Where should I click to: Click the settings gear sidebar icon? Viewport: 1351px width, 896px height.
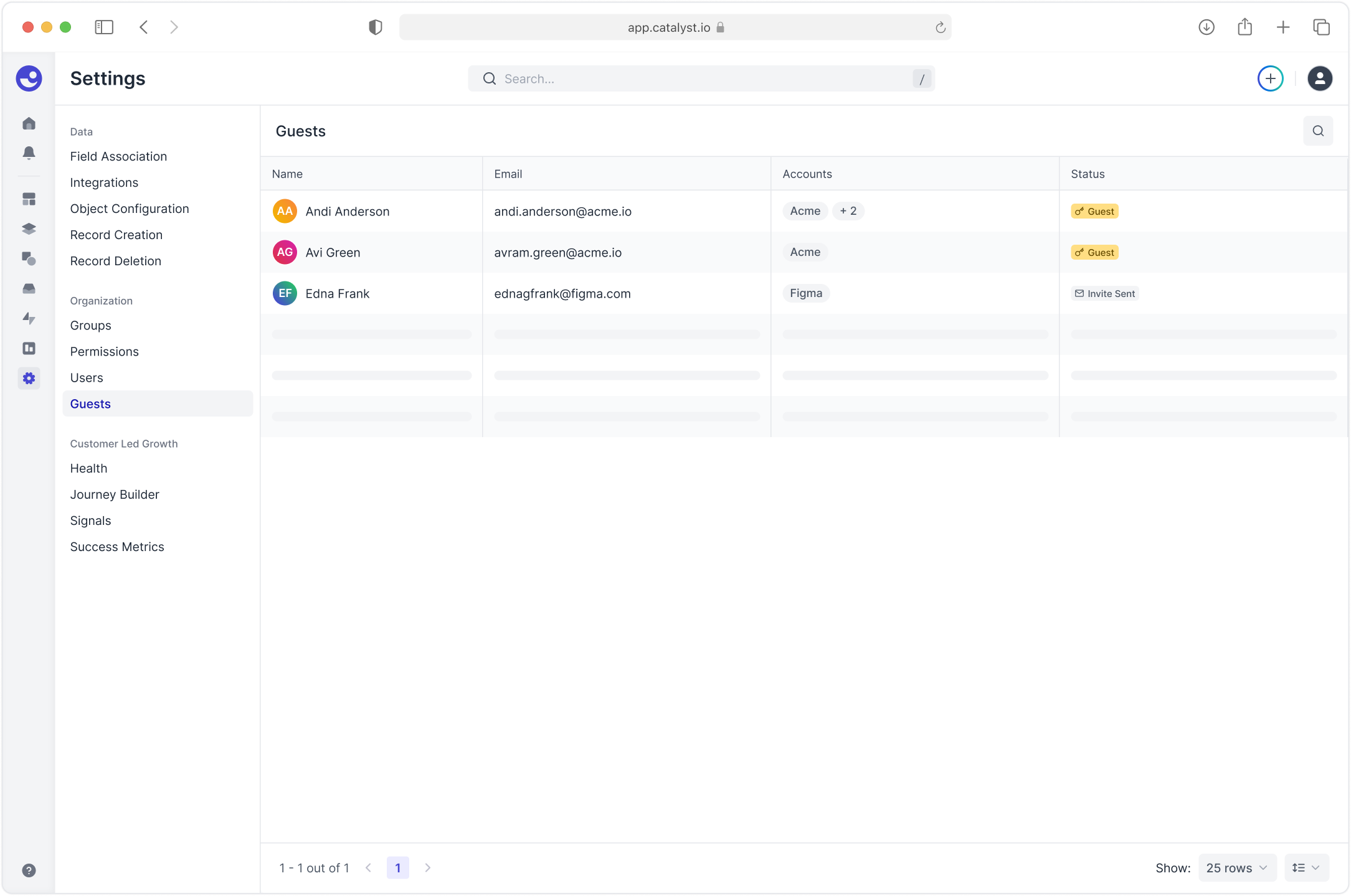(x=29, y=378)
